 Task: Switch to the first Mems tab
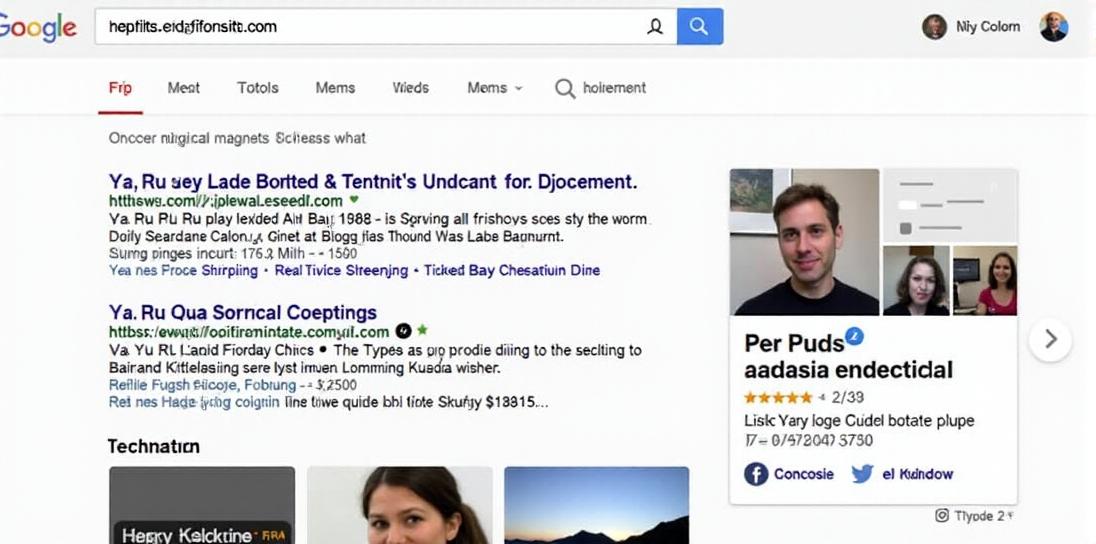point(336,88)
